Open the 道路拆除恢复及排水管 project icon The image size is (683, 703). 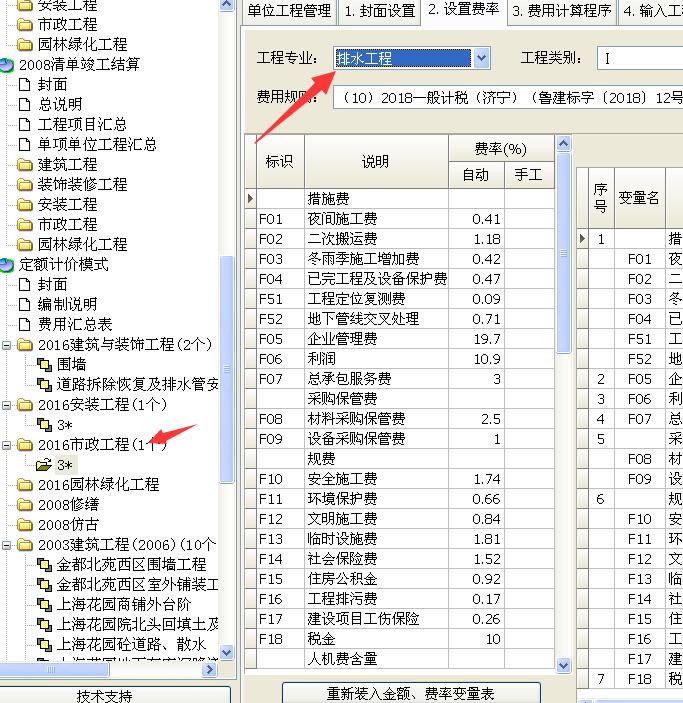click(44, 385)
